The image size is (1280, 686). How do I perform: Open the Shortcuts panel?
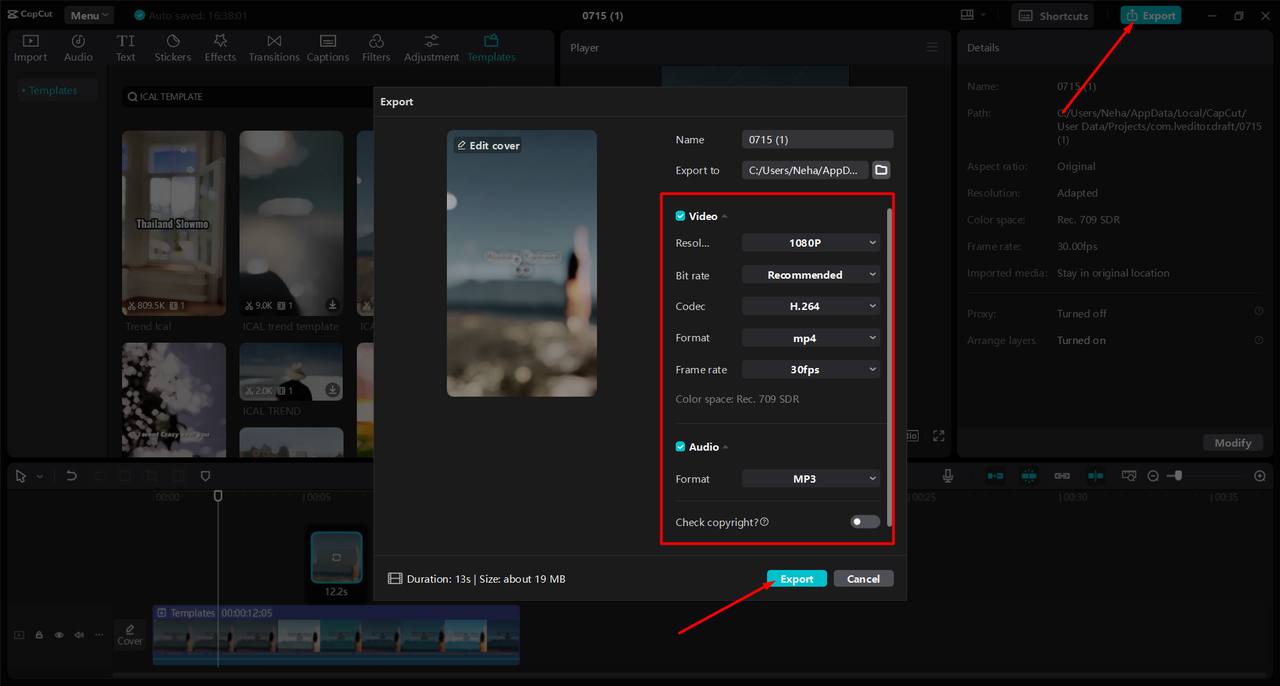coord(1052,16)
